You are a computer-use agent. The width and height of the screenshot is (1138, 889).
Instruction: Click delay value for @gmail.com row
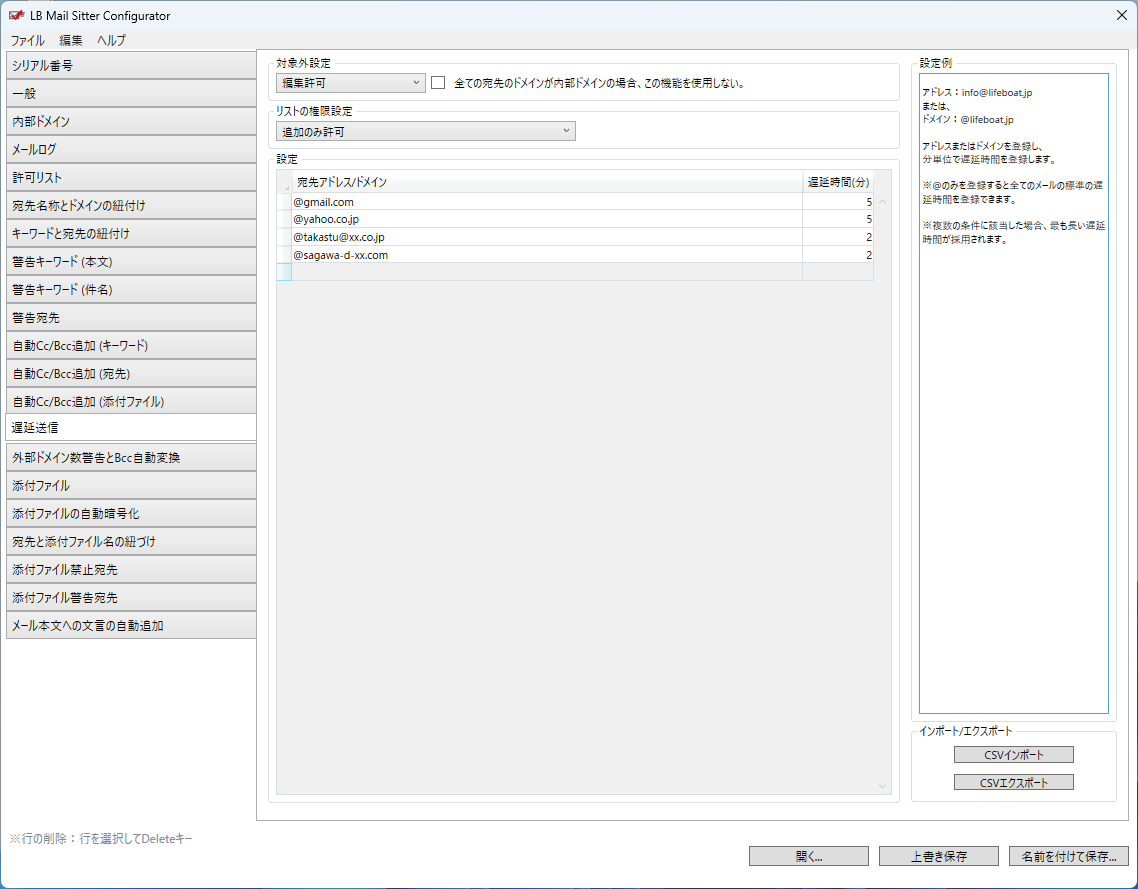(838, 202)
